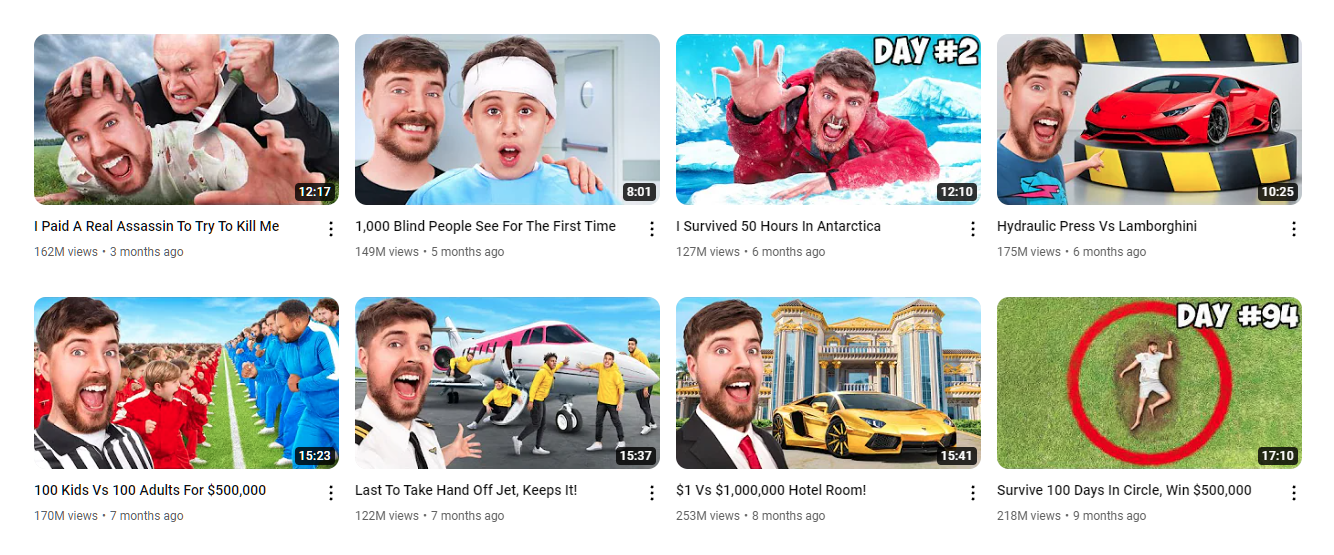Screen dimensions: 1334x555
Task: Open the gold Lamborghini hotel thumbnail
Action: [828, 383]
